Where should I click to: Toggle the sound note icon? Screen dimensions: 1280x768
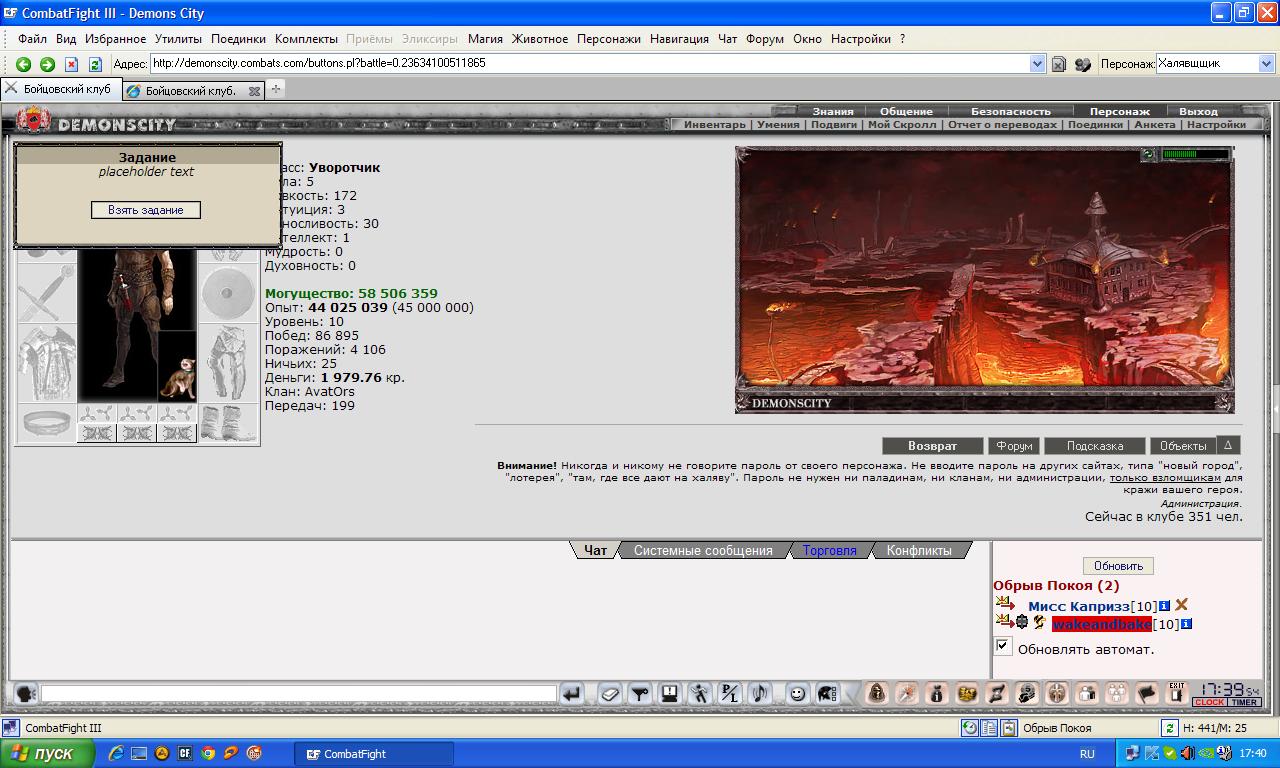click(x=760, y=693)
